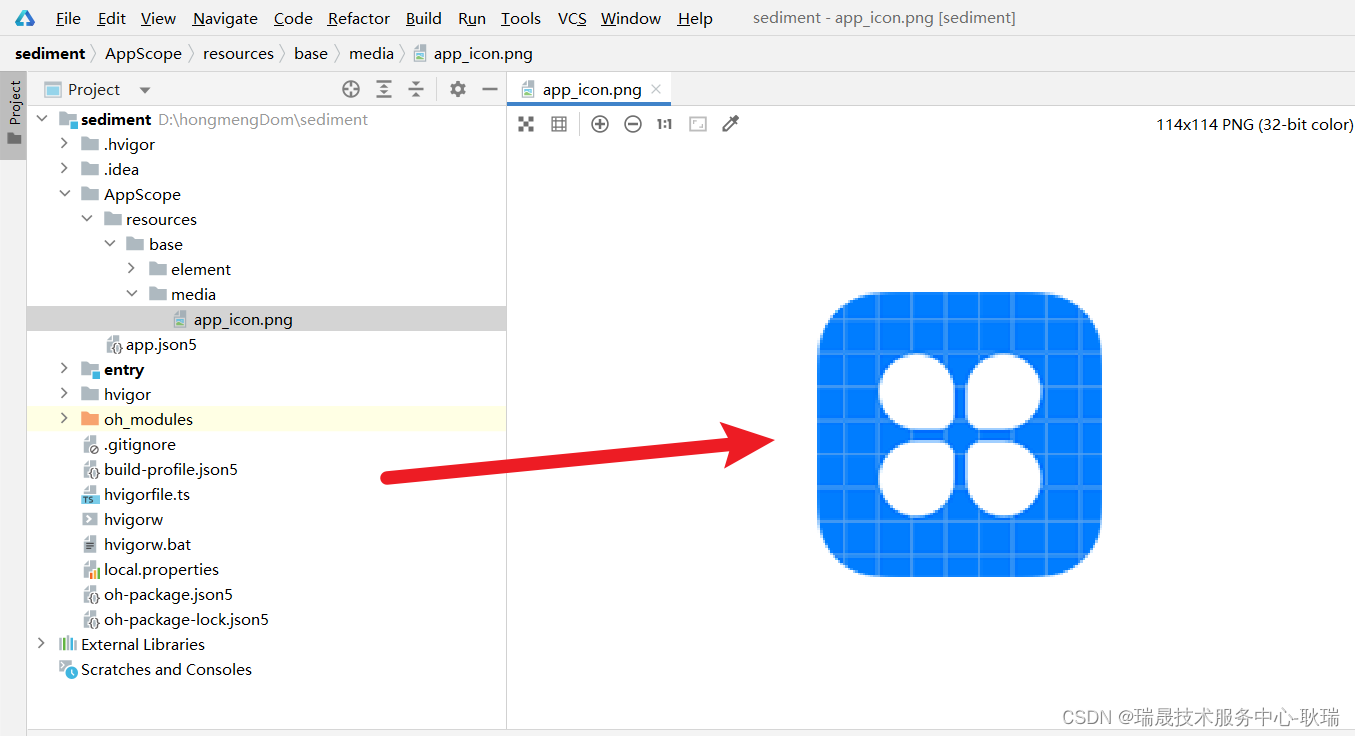Click media in the breadcrumb bar
The height and width of the screenshot is (736, 1355).
[371, 54]
